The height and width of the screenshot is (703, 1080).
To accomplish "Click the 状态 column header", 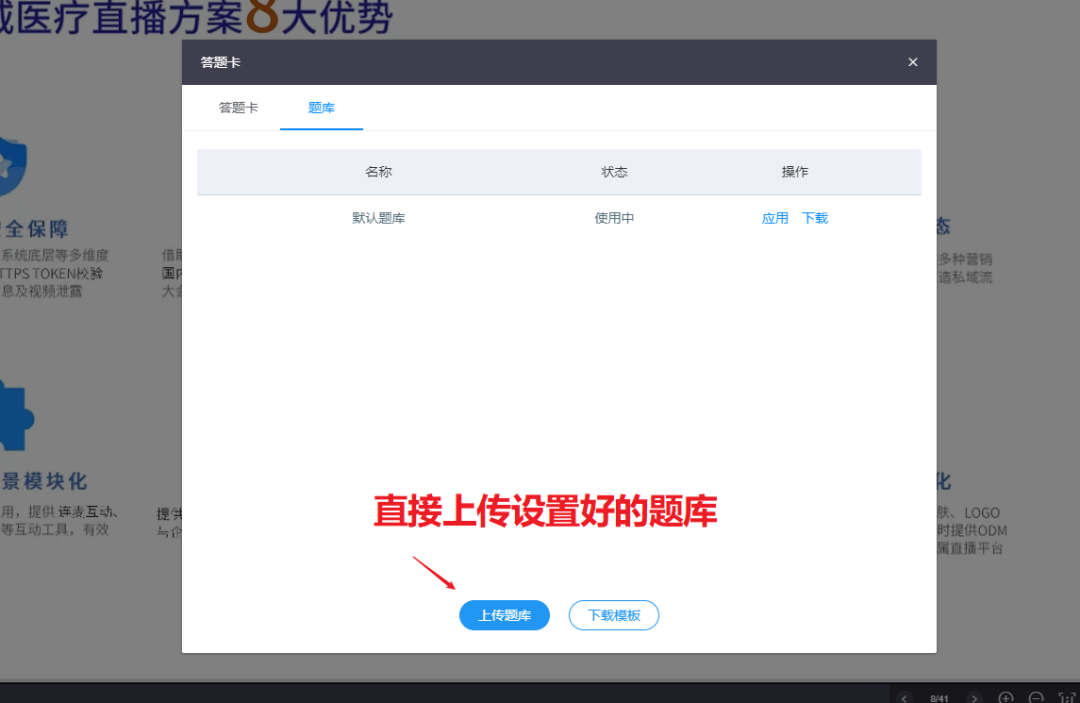I will [614, 172].
